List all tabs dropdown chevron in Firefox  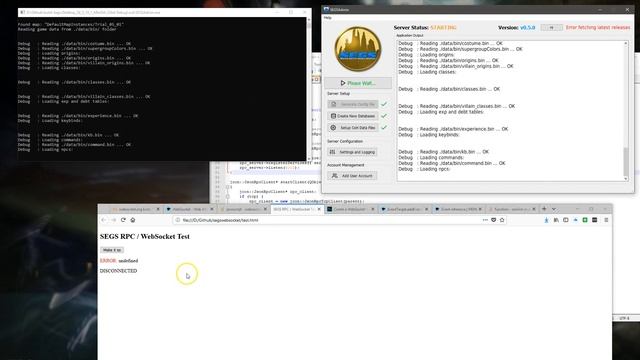[x=553, y=209]
